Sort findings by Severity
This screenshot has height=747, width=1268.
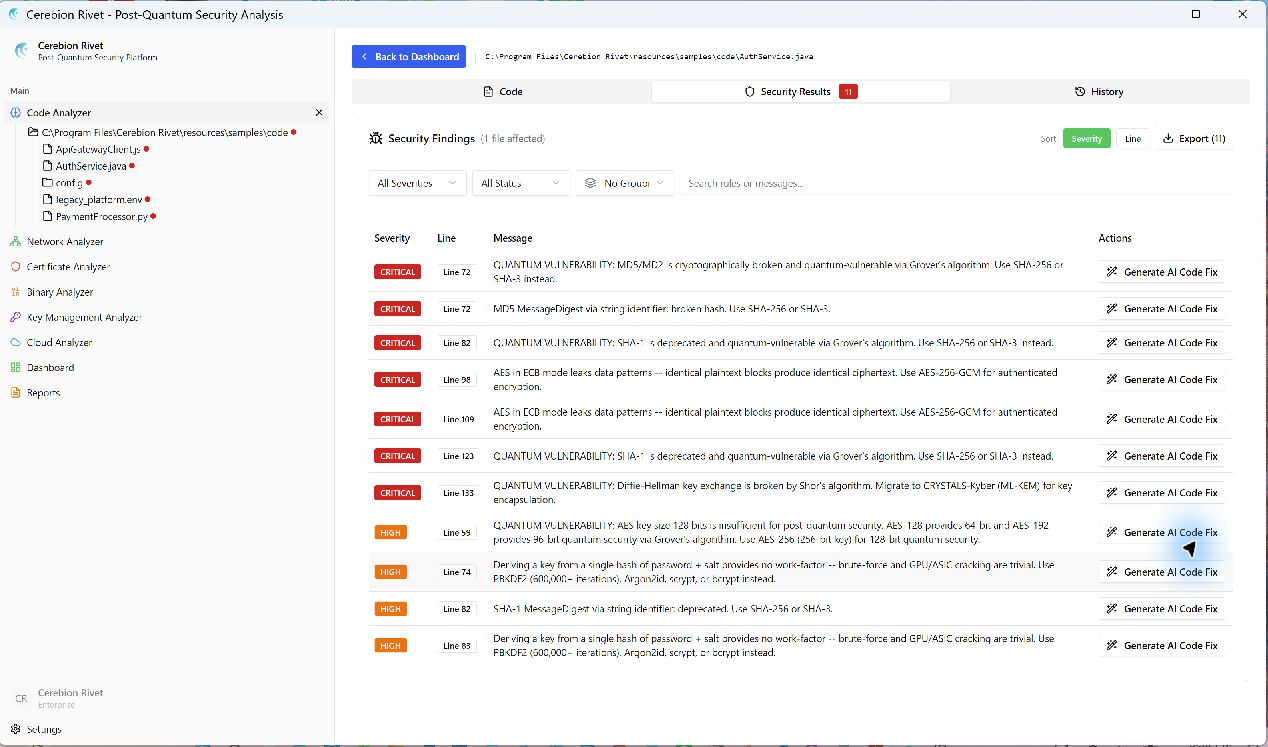point(1087,139)
